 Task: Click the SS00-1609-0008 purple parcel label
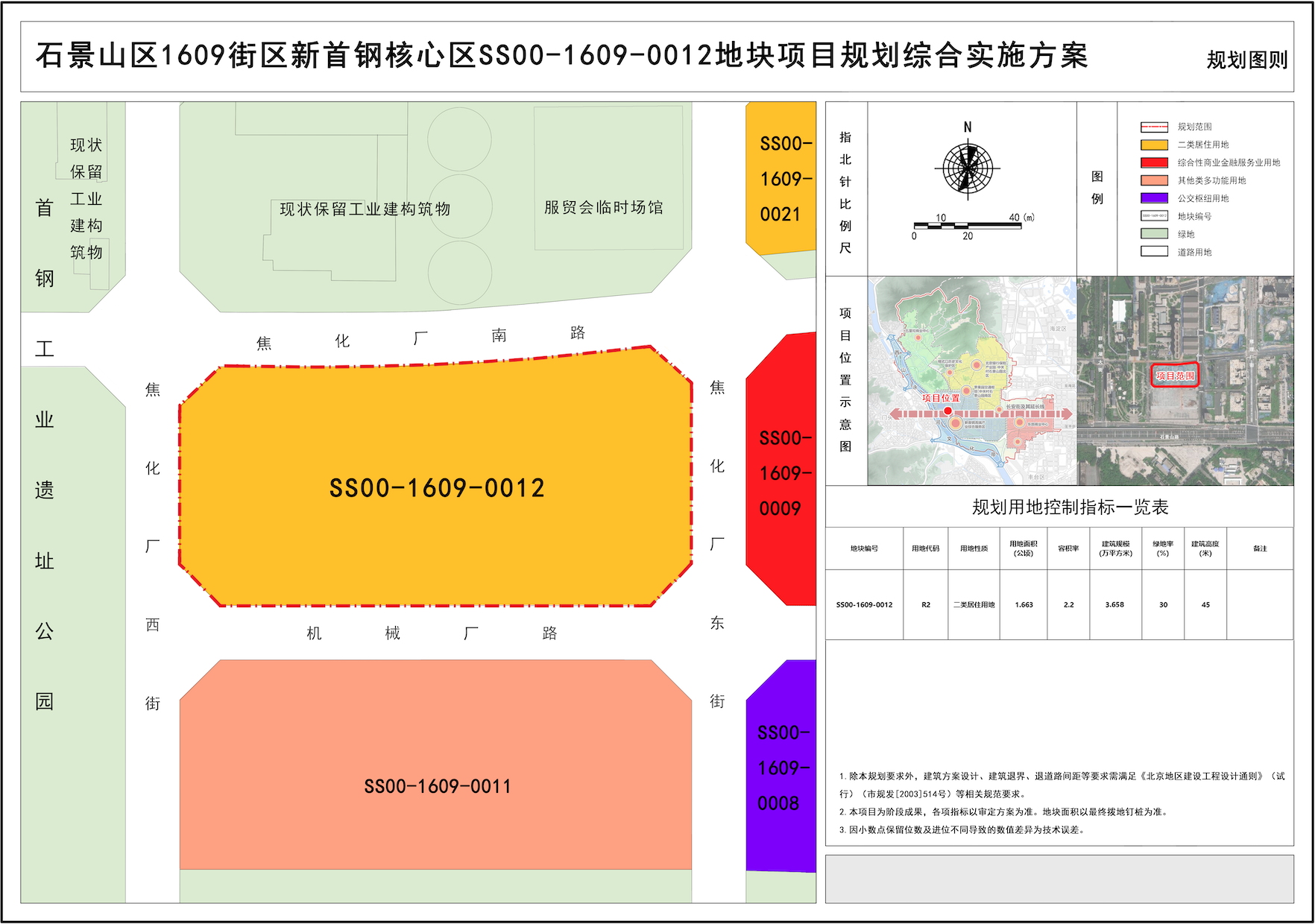pyautogui.click(x=783, y=768)
